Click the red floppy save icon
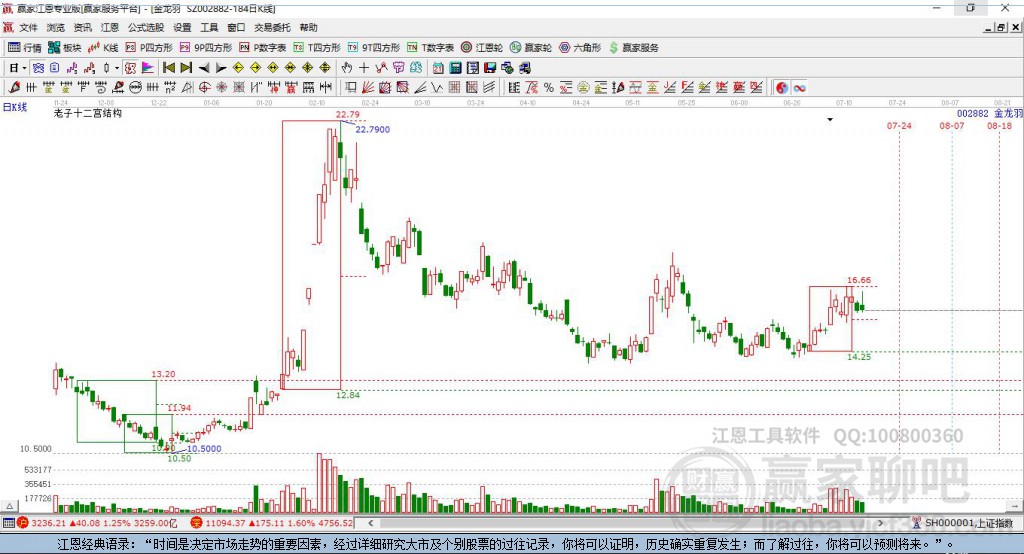1024x554 pixels. (490, 67)
